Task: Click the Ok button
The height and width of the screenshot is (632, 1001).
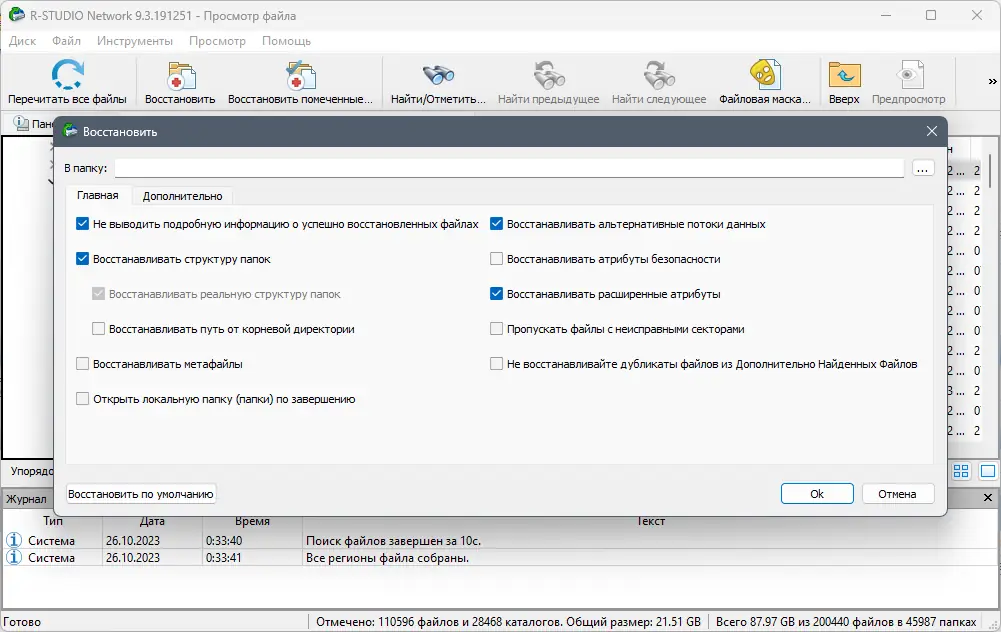Action: (817, 493)
